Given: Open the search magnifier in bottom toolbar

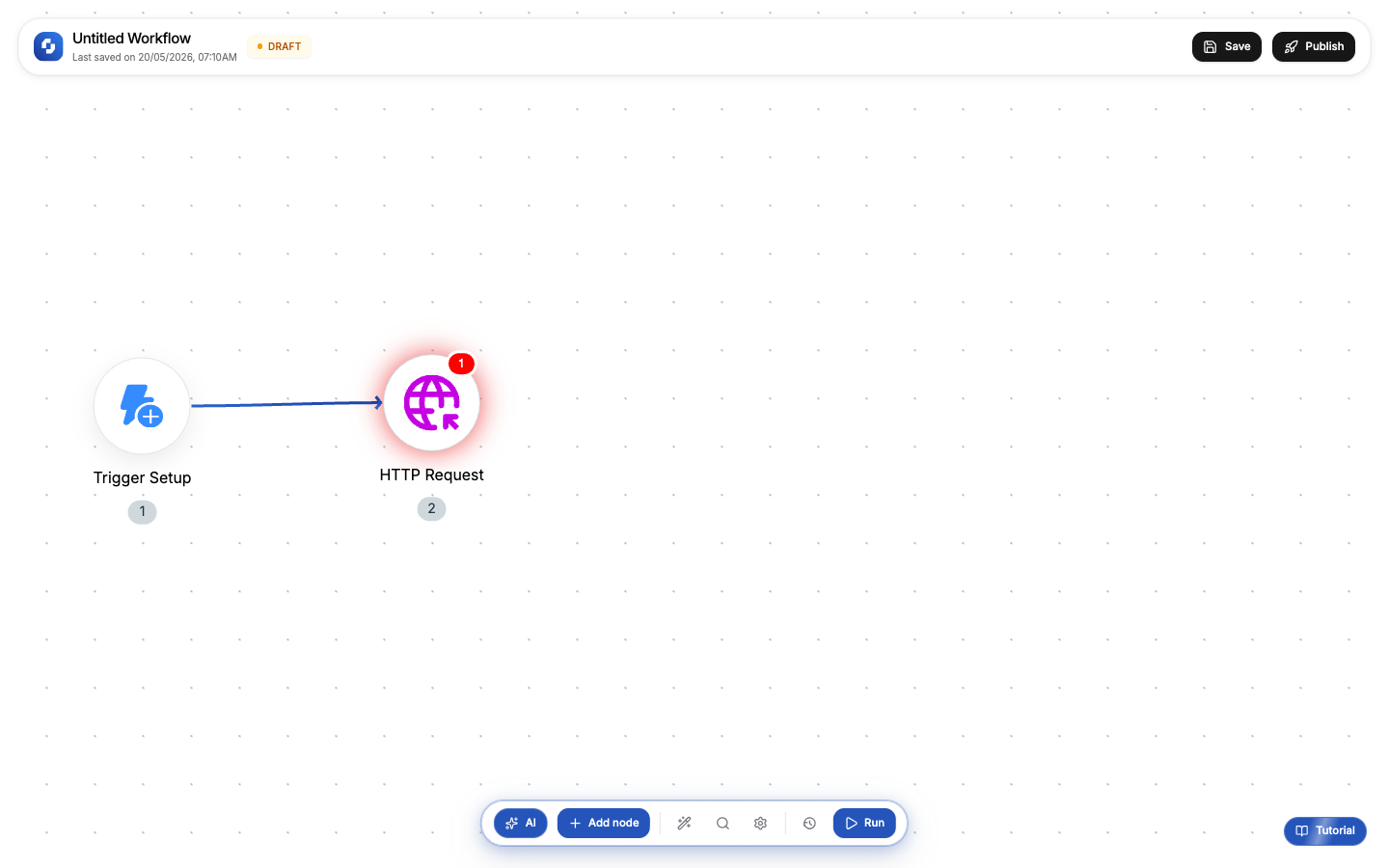Looking at the screenshot, I should pyautogui.click(x=722, y=824).
